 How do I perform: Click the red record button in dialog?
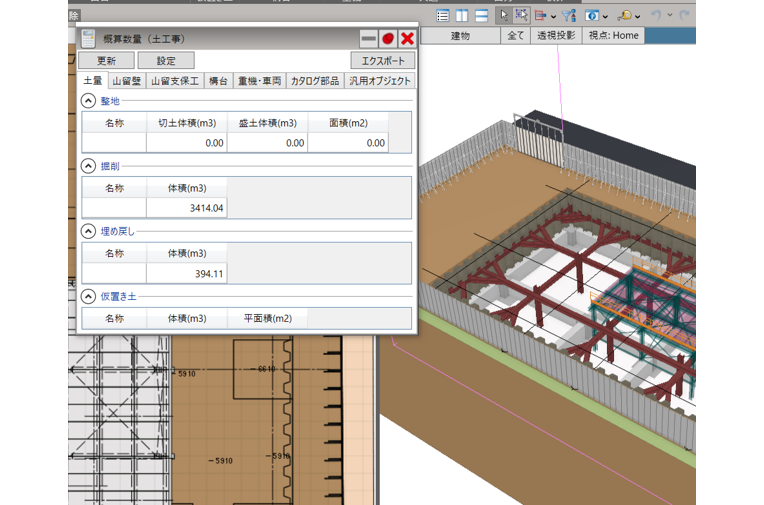pyautogui.click(x=388, y=38)
